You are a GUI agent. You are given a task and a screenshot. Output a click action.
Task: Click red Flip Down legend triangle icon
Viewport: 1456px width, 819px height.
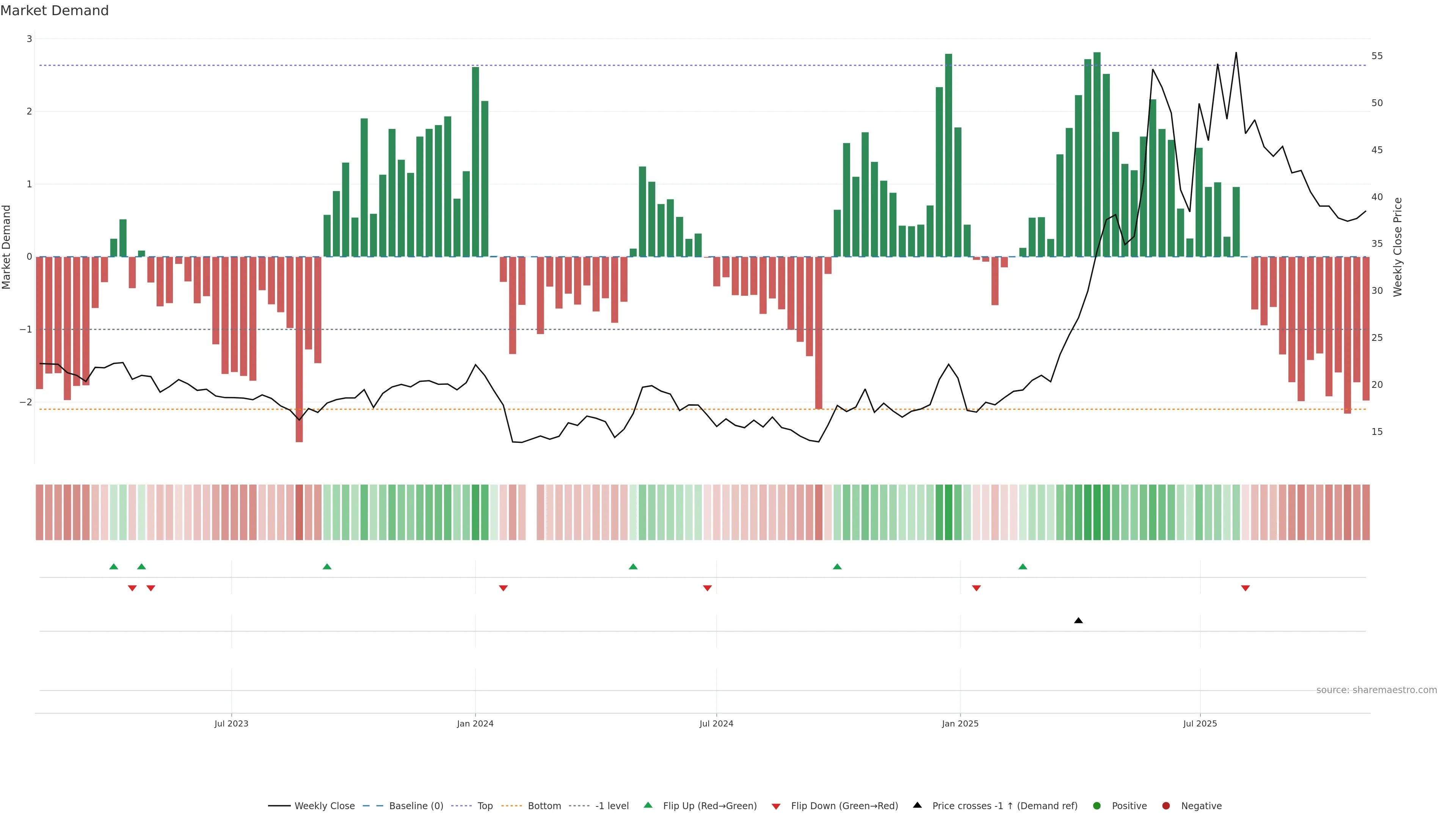click(776, 806)
